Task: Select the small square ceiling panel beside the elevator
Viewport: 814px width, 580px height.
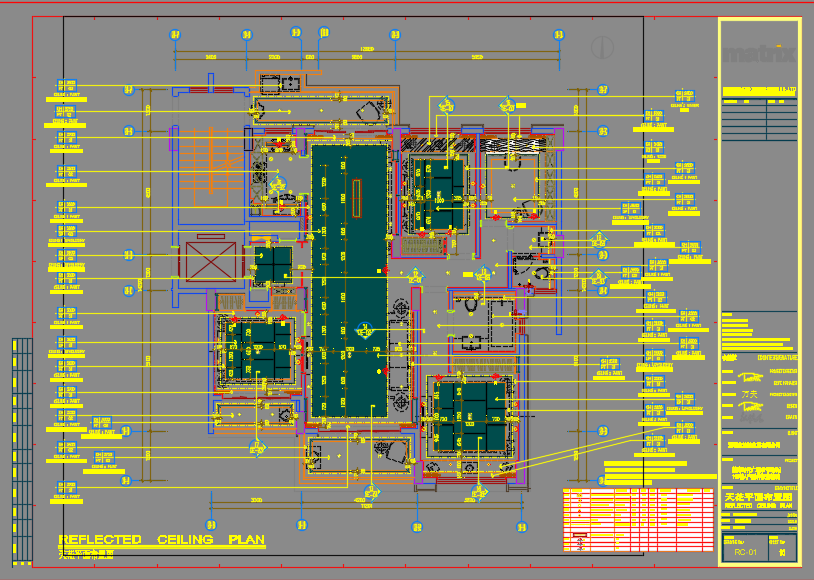Action: pyautogui.click(x=273, y=265)
